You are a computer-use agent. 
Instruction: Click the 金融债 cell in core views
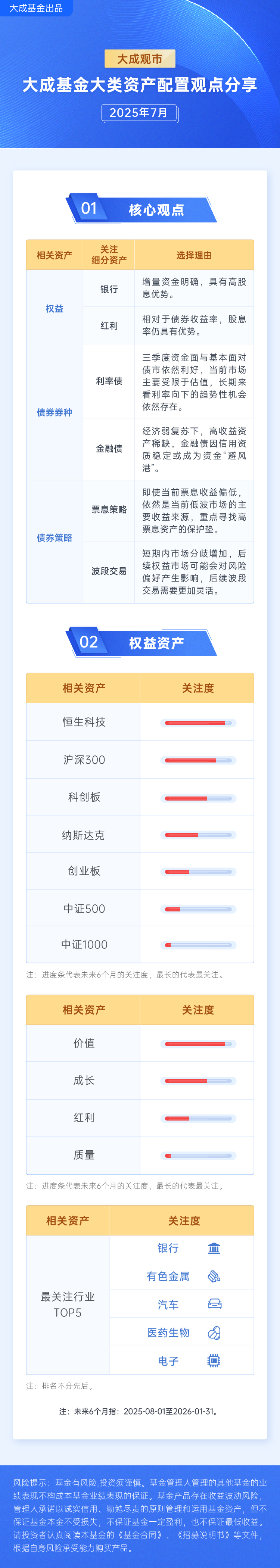[109, 449]
